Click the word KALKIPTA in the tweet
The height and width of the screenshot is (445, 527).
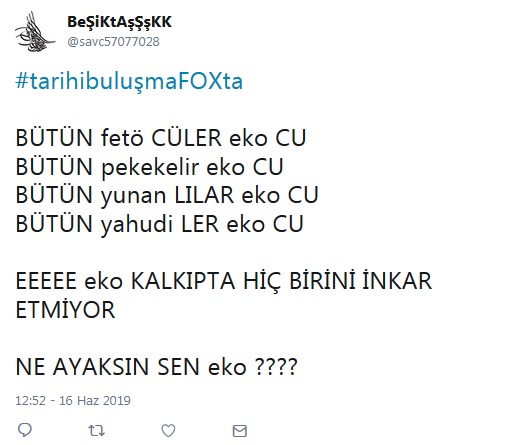pos(183,281)
